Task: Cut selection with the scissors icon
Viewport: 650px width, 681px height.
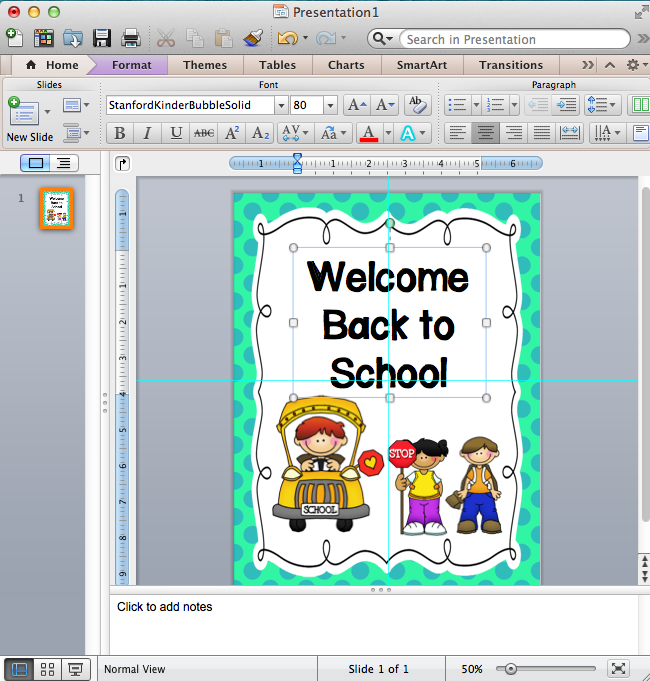Action: point(165,38)
